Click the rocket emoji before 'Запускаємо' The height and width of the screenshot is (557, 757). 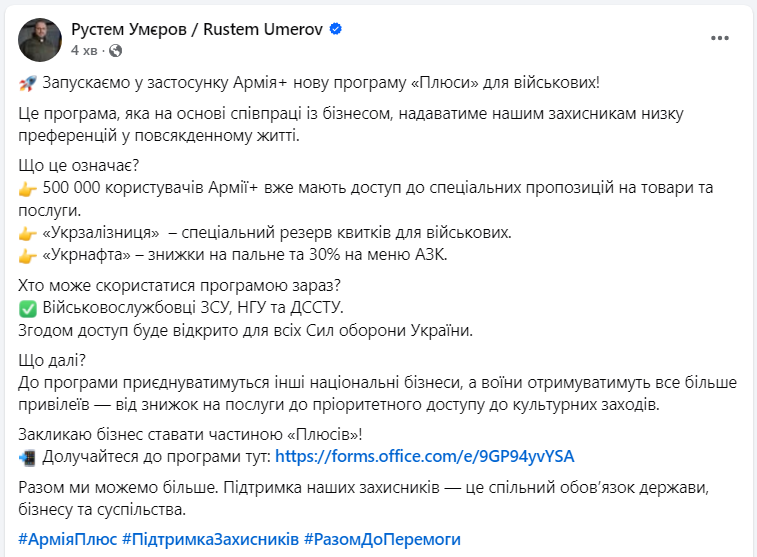tap(27, 82)
